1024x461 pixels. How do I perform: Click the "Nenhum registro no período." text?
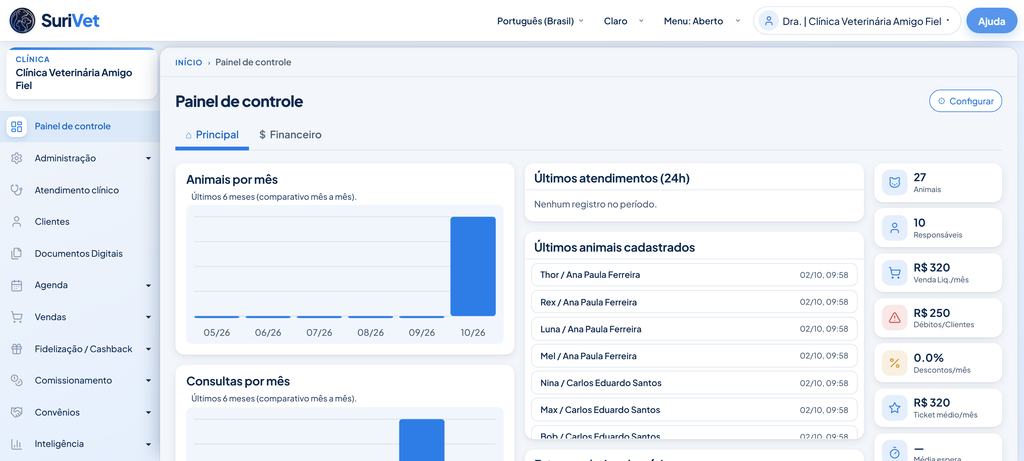pyautogui.click(x=595, y=204)
